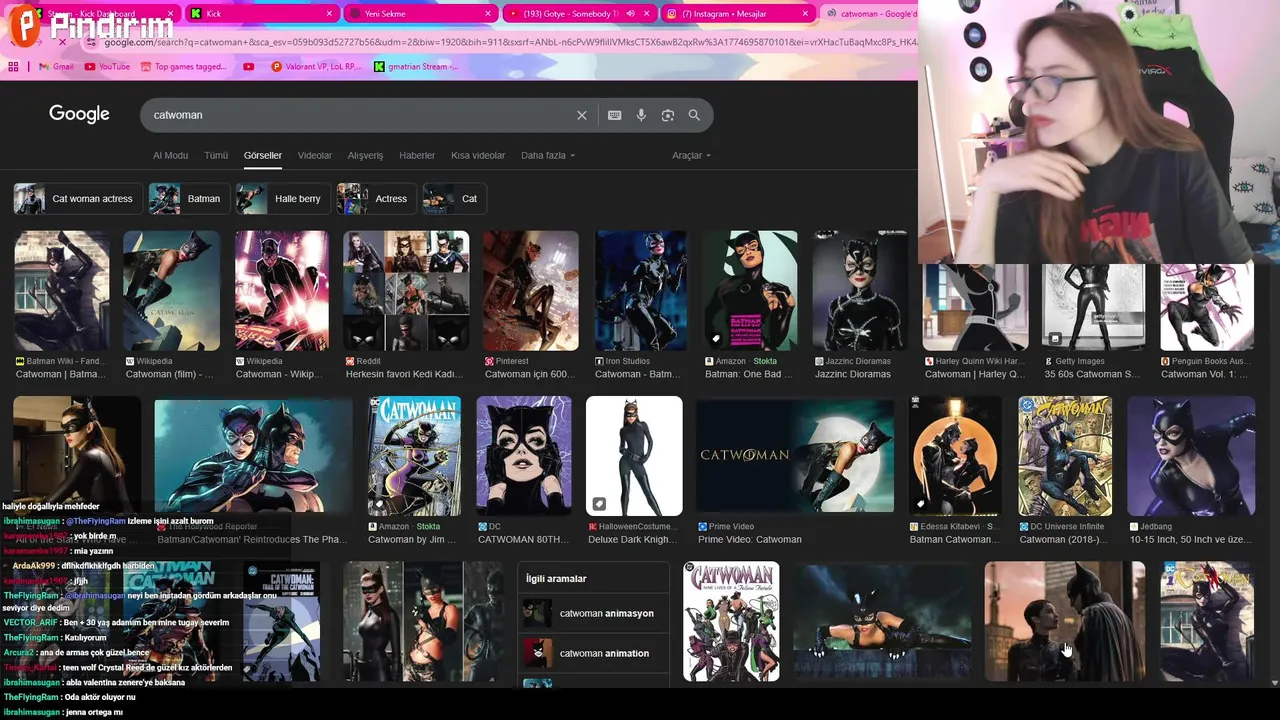Open the Iron Studios Catwoman image
This screenshot has width=1280, height=720.
(641, 291)
